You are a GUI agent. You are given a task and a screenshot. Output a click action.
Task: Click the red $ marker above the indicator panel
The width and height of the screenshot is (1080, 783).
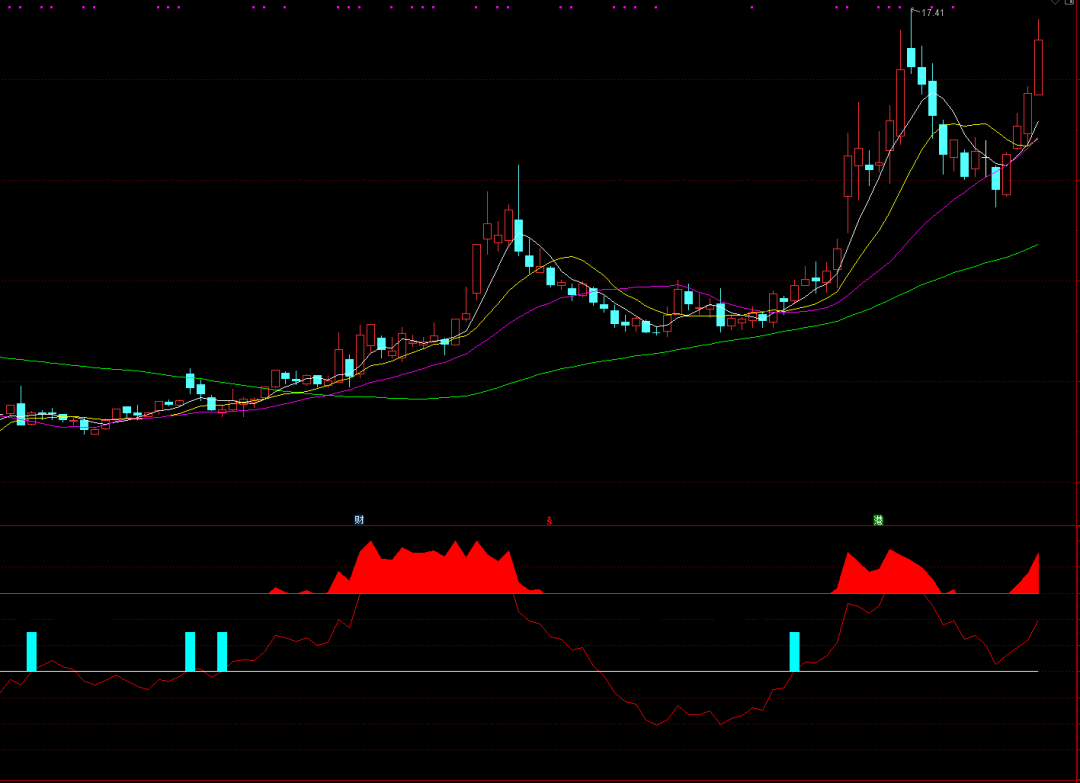pyautogui.click(x=549, y=521)
